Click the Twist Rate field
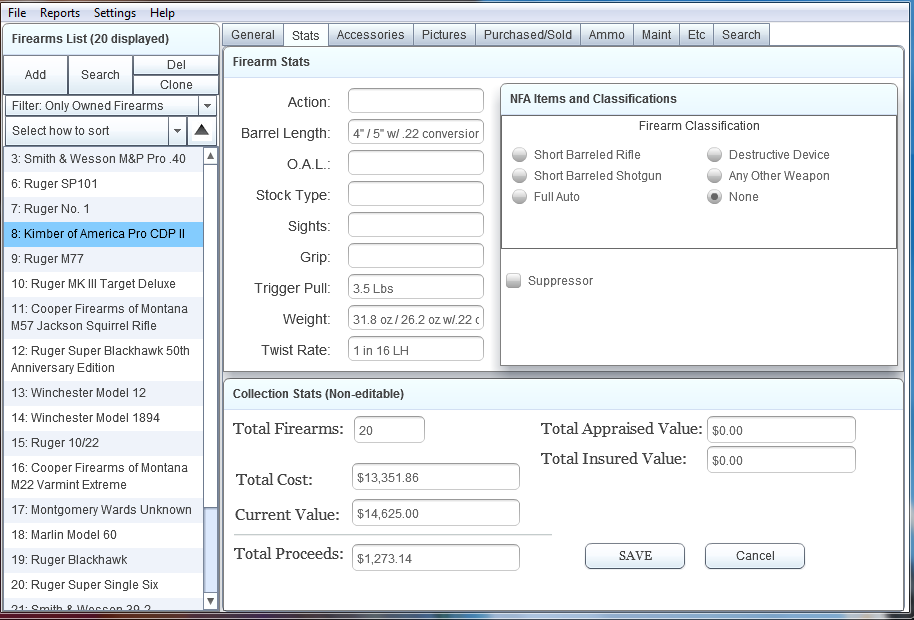Image resolution: width=914 pixels, height=620 pixels. point(416,349)
